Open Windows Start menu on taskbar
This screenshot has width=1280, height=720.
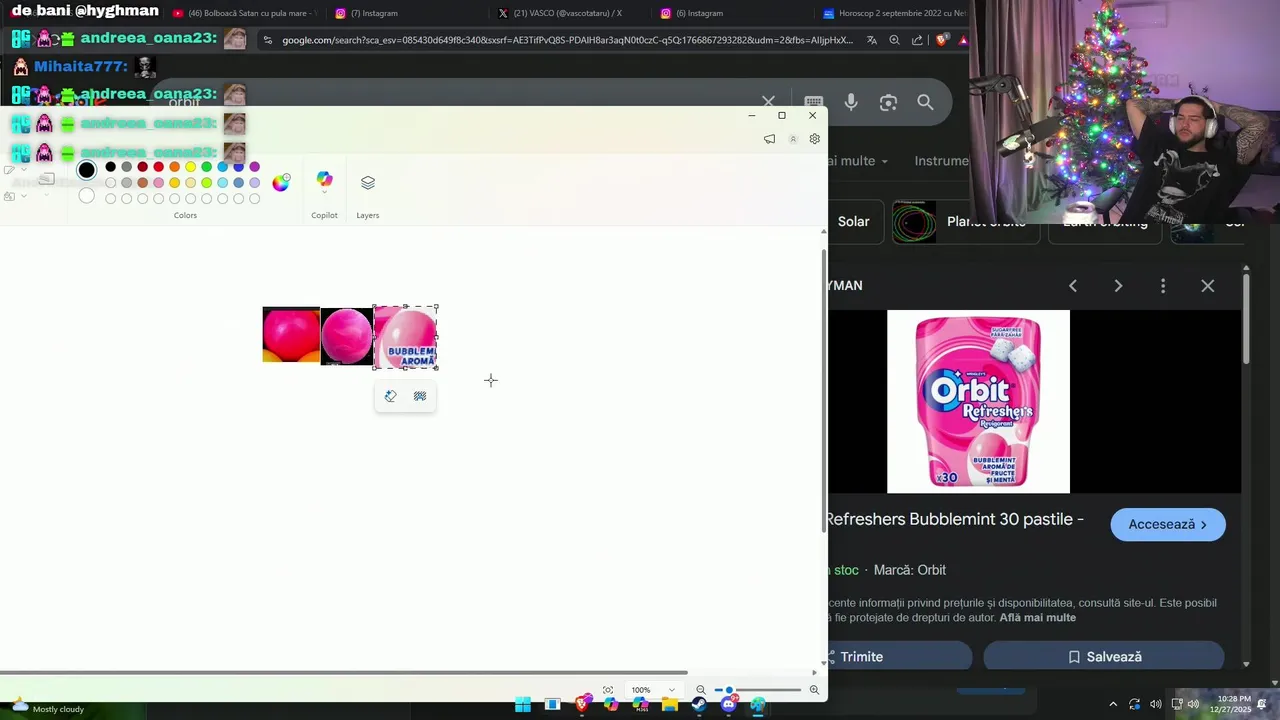point(523,705)
